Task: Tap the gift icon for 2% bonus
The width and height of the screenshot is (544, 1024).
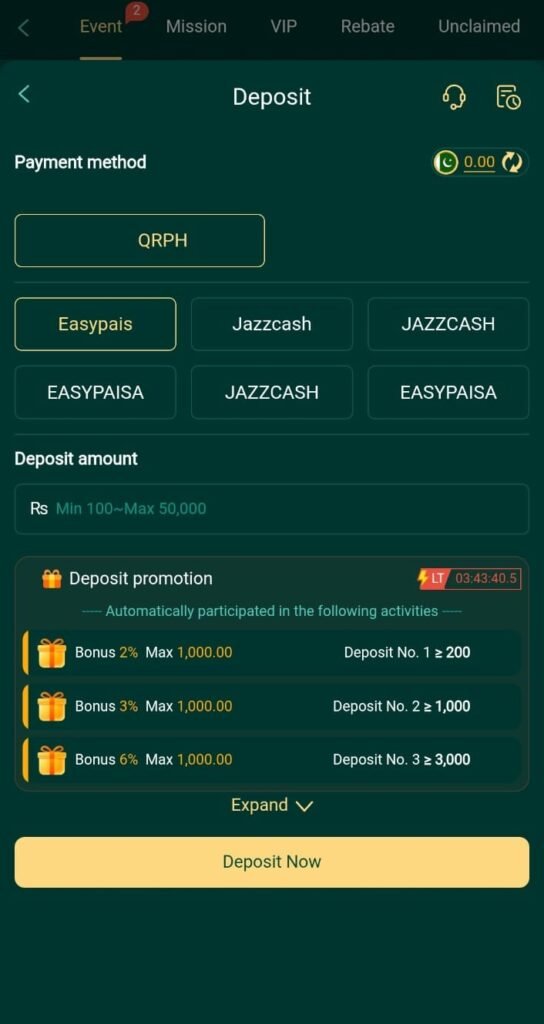Action: click(x=52, y=652)
